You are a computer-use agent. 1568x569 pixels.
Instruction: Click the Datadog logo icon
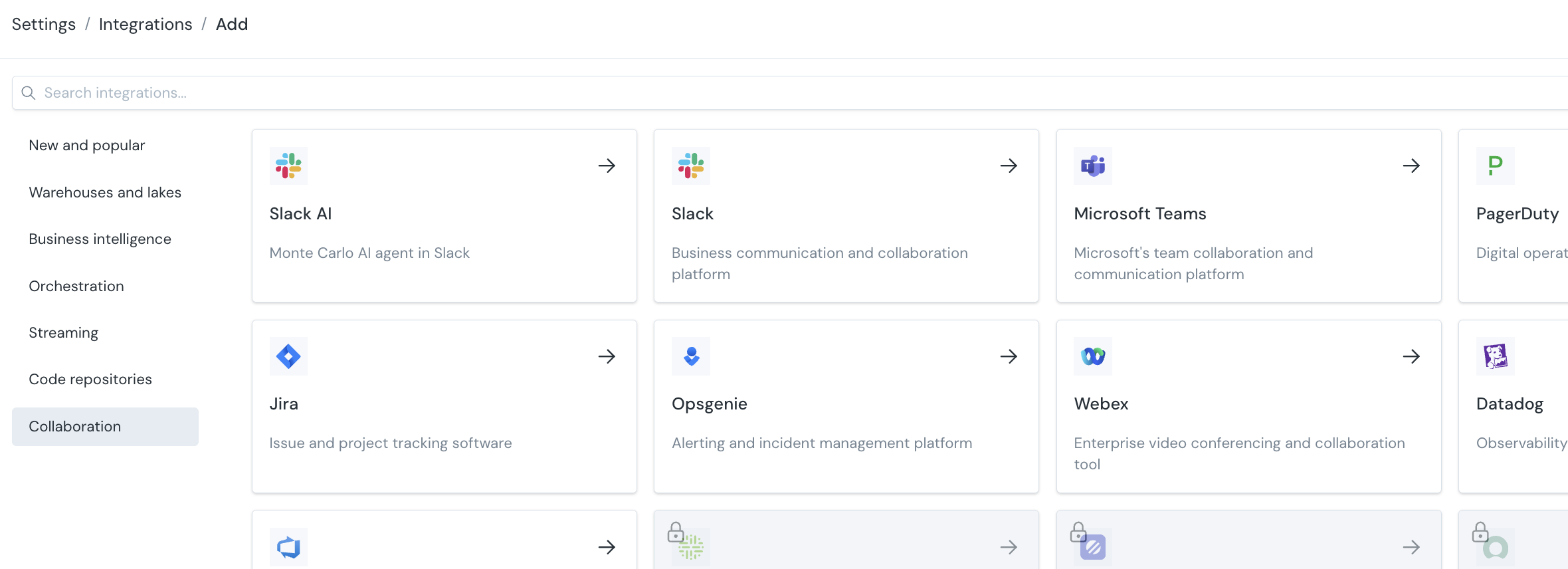click(1496, 356)
